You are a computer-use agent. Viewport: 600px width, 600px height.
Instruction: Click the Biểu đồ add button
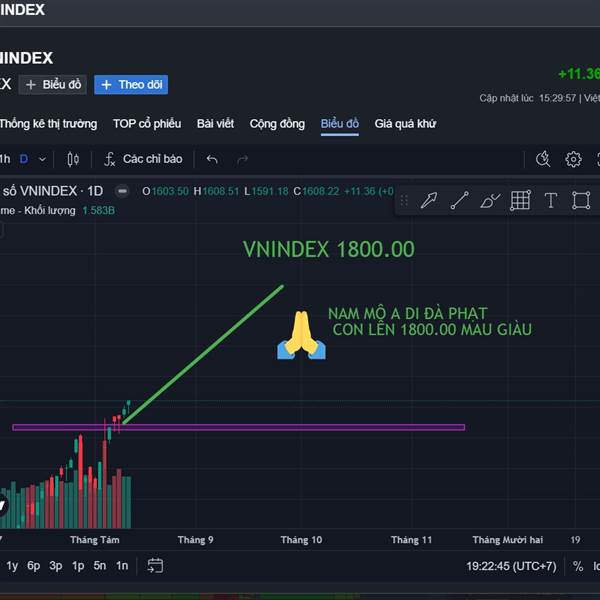point(53,85)
